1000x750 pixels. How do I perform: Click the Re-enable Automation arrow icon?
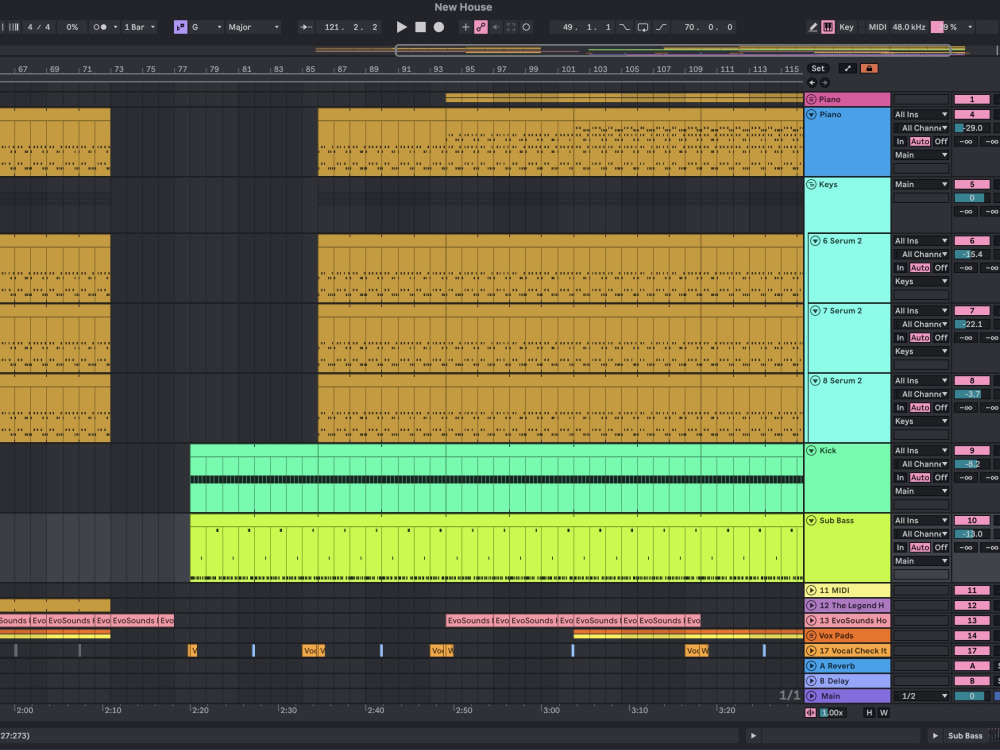coord(496,27)
